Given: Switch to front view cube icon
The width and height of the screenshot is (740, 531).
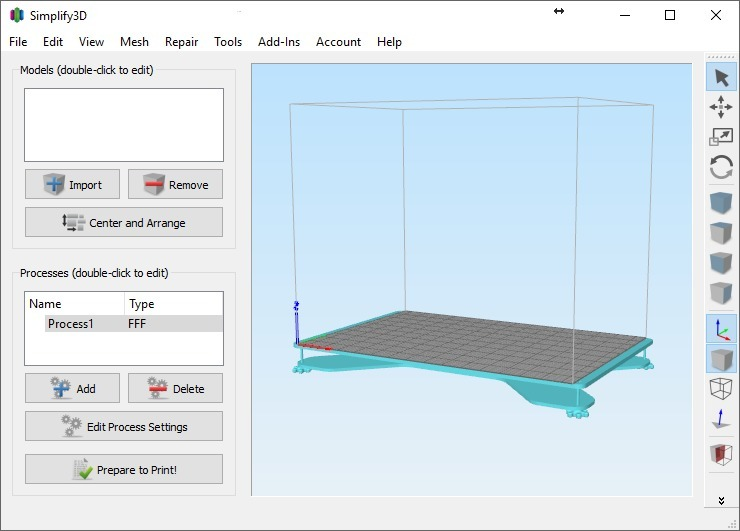Looking at the screenshot, I should coord(721,262).
